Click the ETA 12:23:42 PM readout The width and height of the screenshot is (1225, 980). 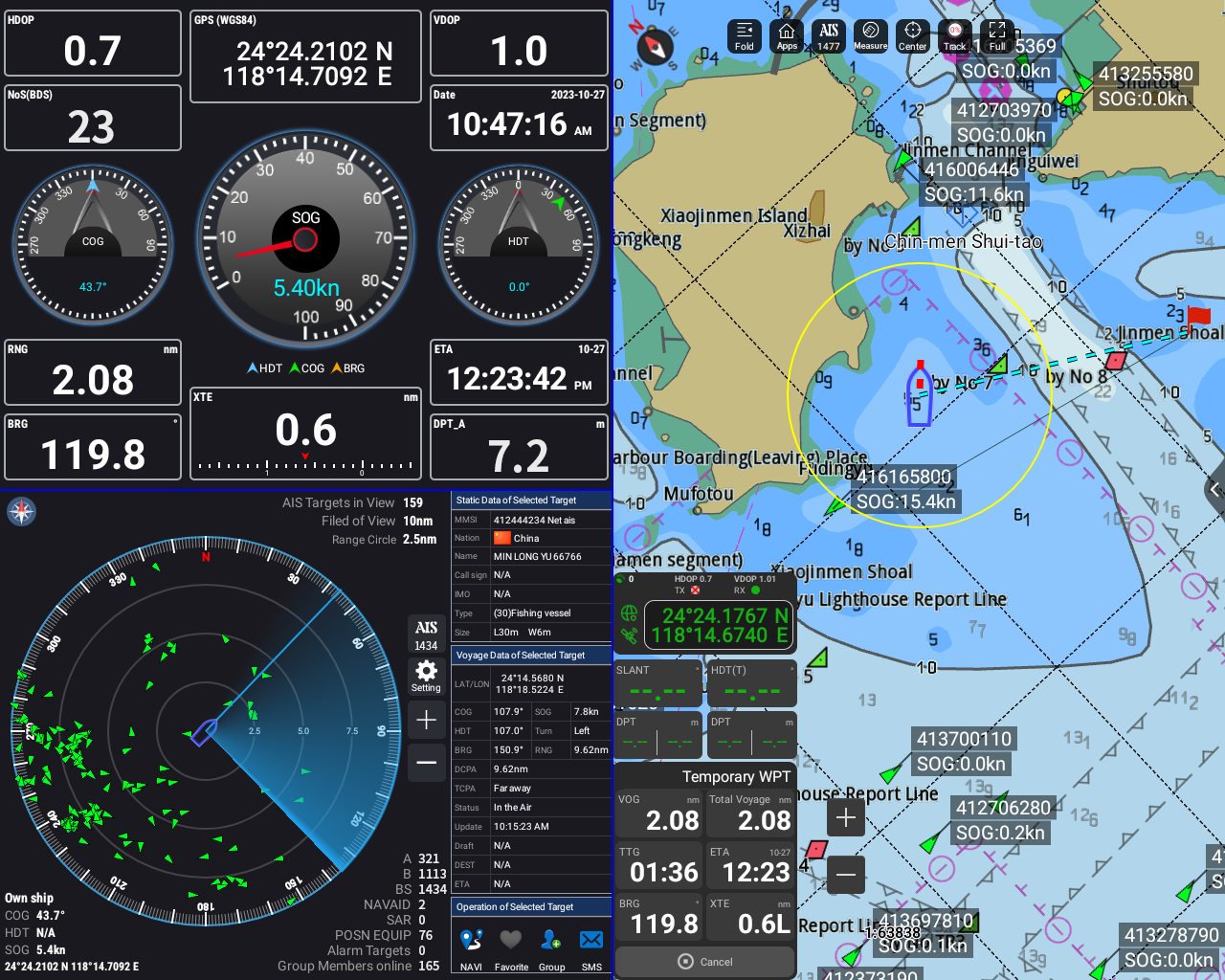click(519, 372)
